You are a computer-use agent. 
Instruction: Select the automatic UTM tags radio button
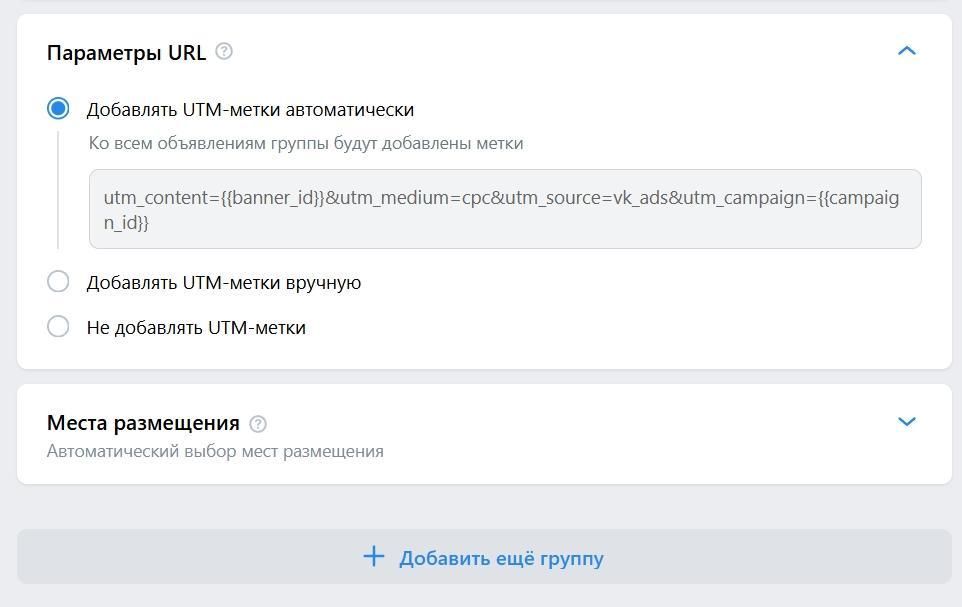tap(58, 109)
